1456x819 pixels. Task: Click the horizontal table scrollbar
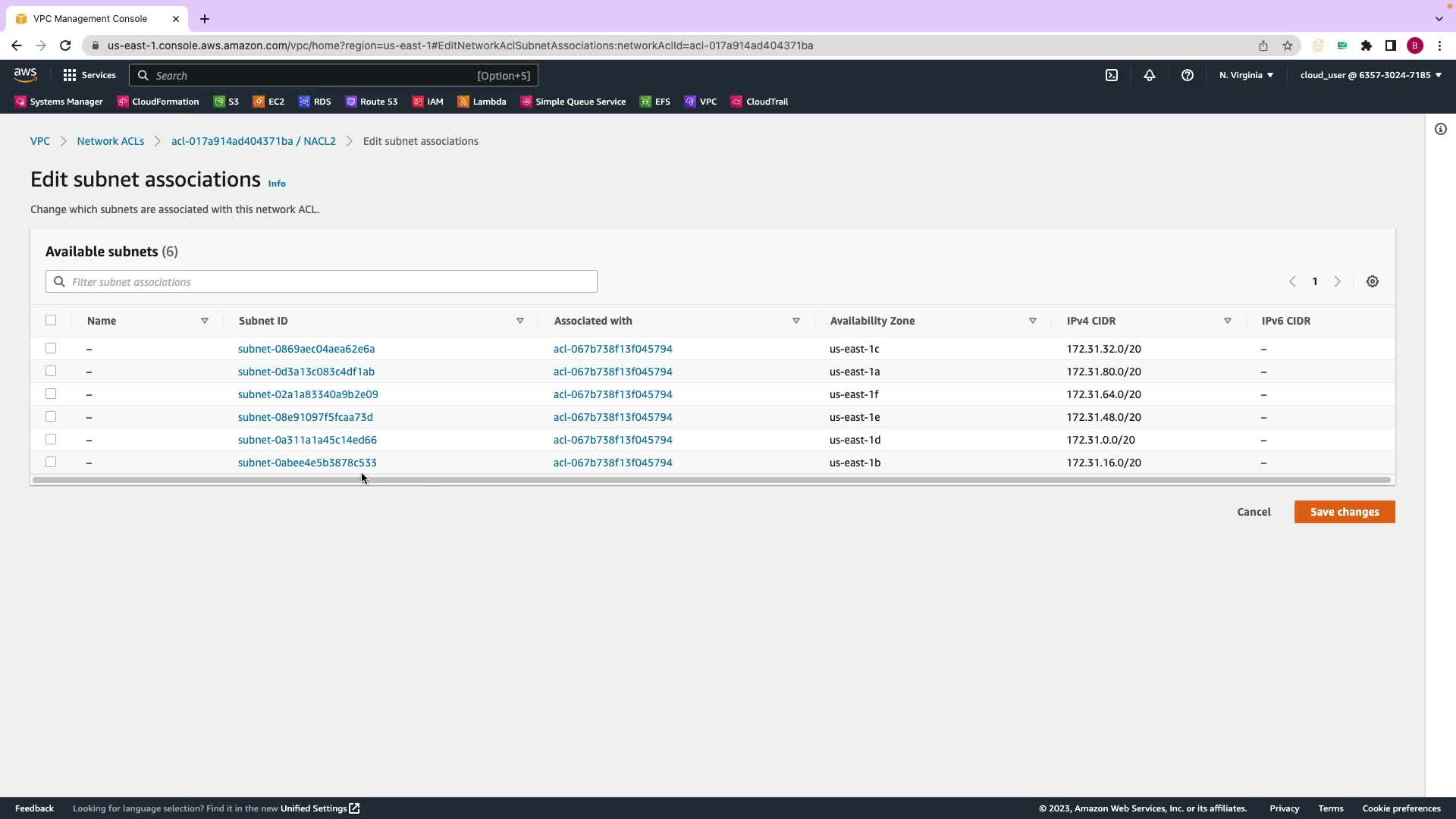[x=711, y=480]
